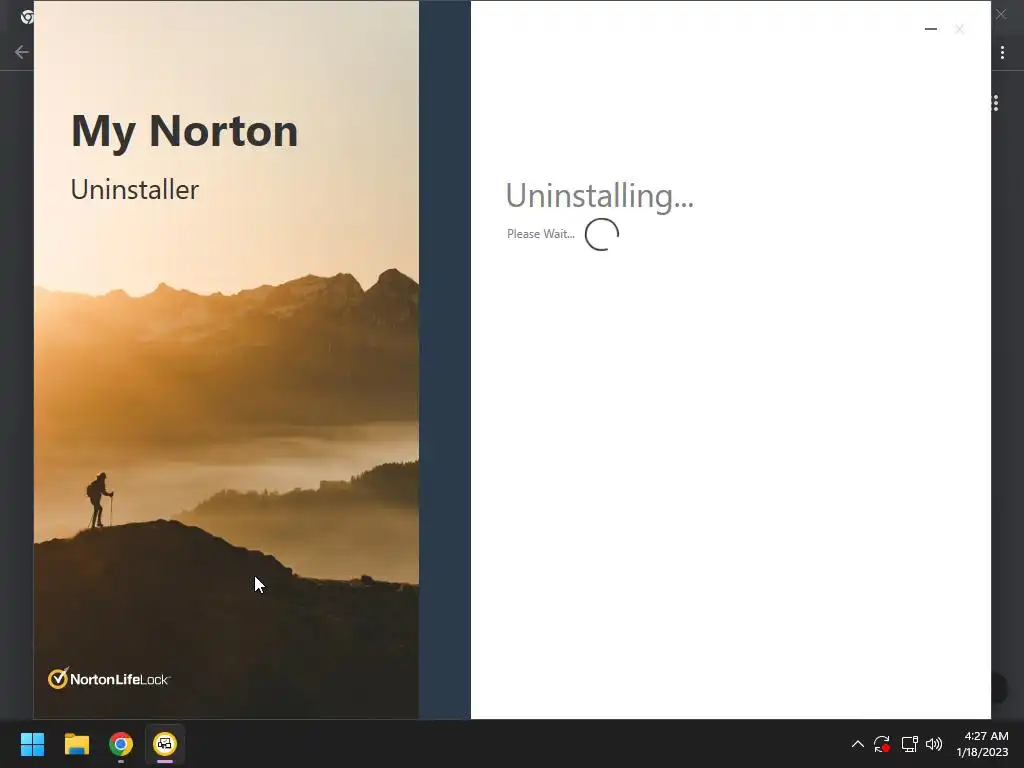Close the Norton uninstaller window
Screen dimensions: 1024x768
(959, 29)
